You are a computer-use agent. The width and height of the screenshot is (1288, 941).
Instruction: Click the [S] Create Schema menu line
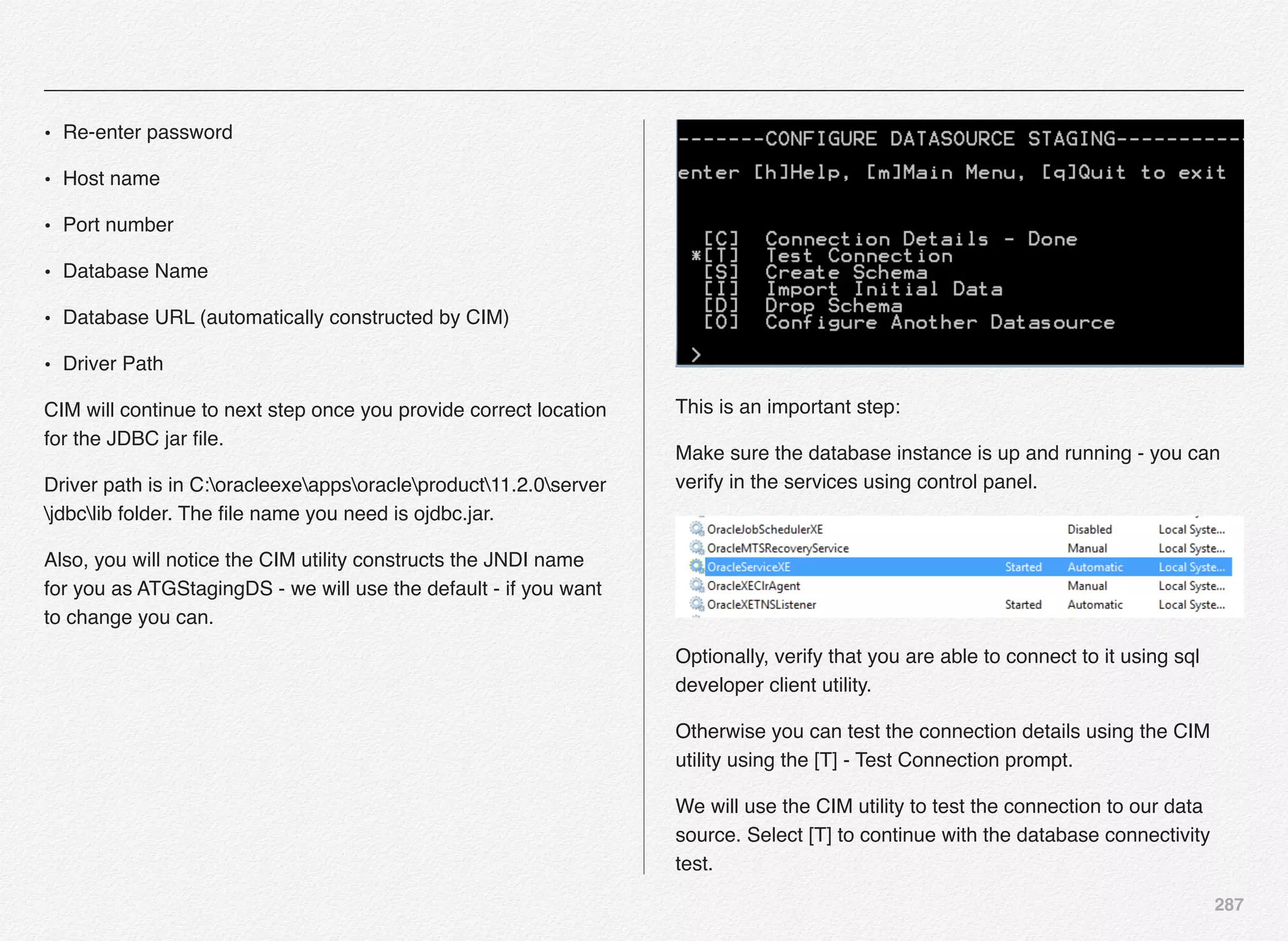(x=815, y=272)
